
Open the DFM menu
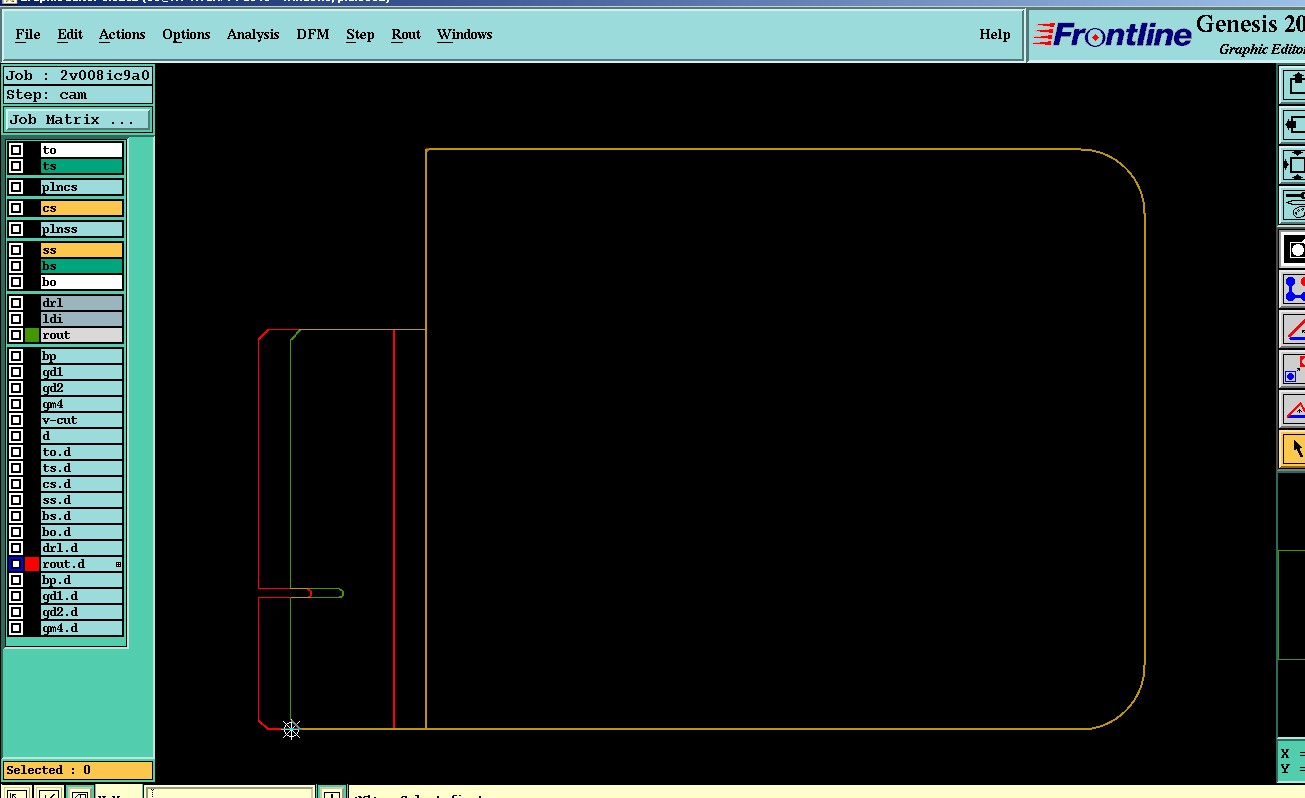tap(313, 35)
